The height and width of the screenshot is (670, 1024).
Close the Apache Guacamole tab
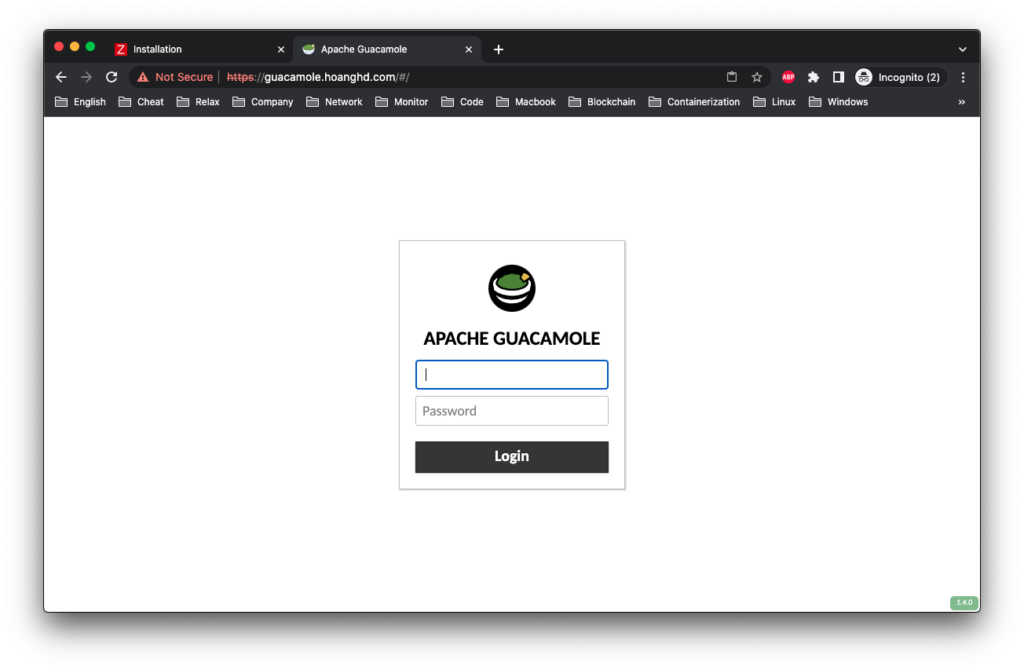[x=468, y=50]
